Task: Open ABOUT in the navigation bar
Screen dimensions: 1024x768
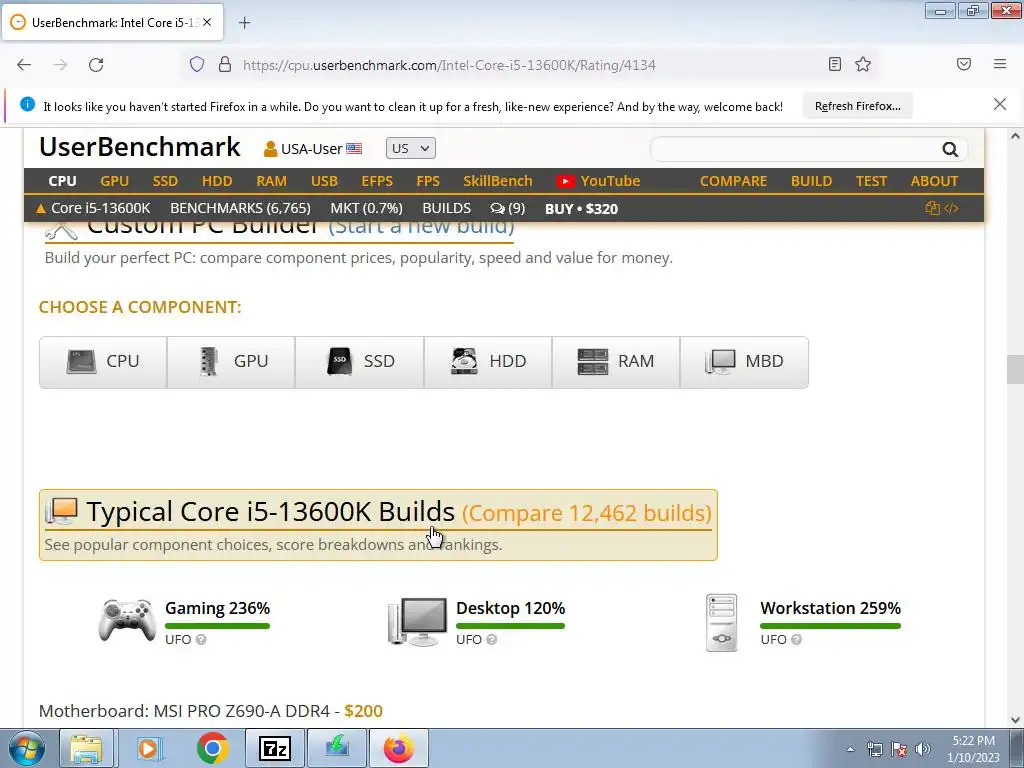Action: click(x=934, y=181)
